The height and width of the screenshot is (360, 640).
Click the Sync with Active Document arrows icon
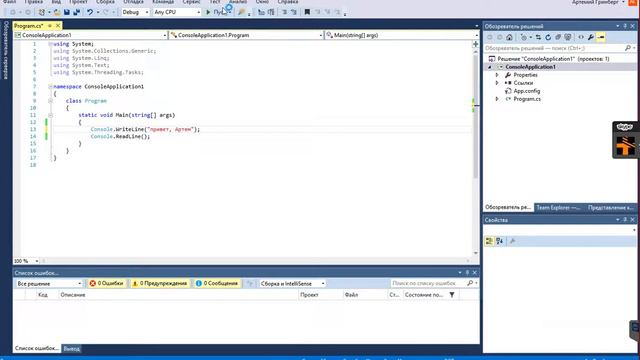[538, 37]
